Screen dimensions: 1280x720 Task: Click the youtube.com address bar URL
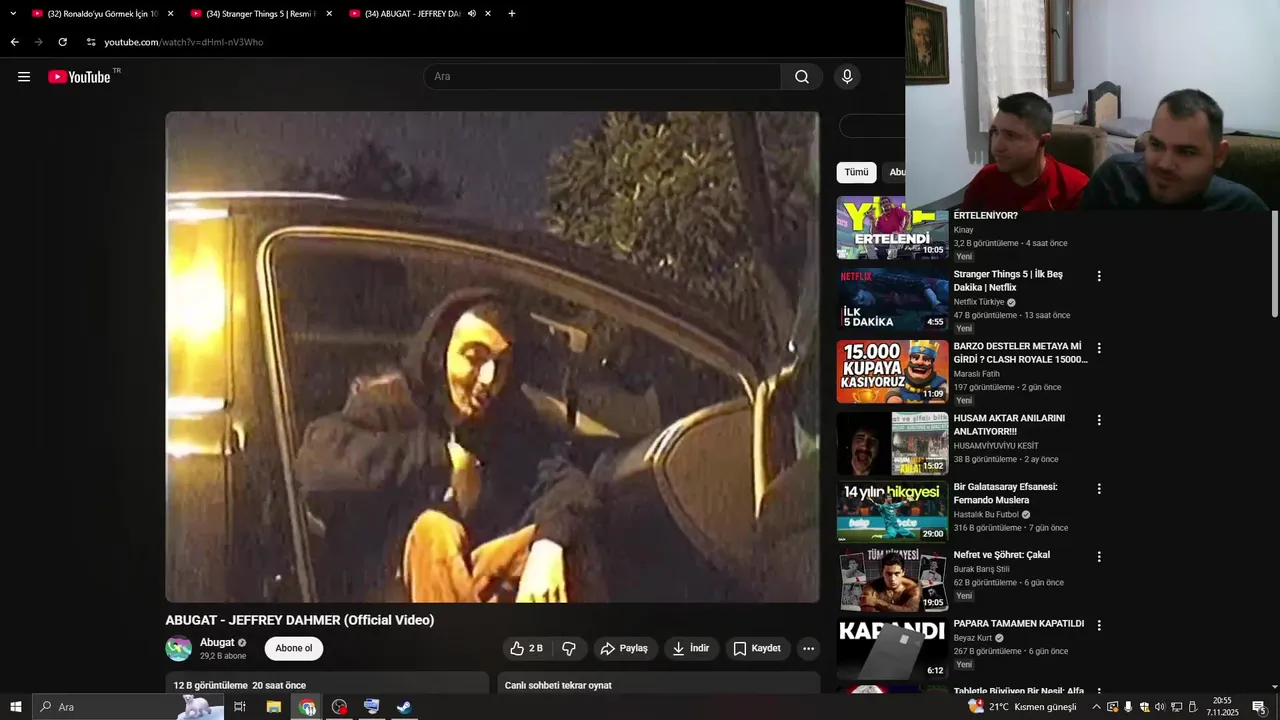[184, 42]
